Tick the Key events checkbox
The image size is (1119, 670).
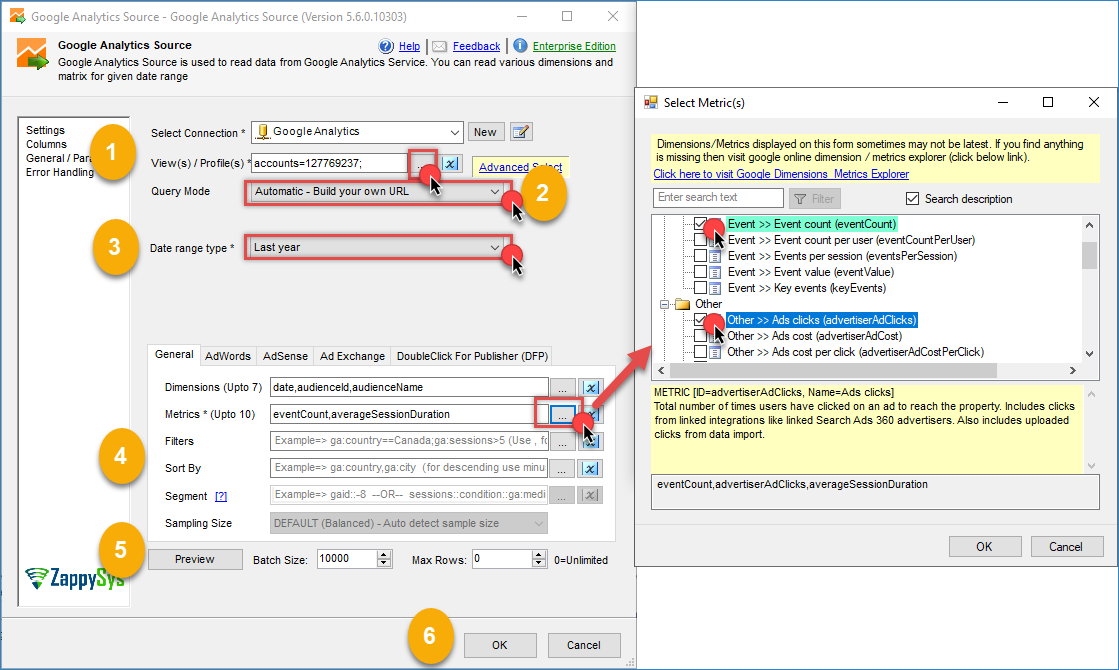701,288
